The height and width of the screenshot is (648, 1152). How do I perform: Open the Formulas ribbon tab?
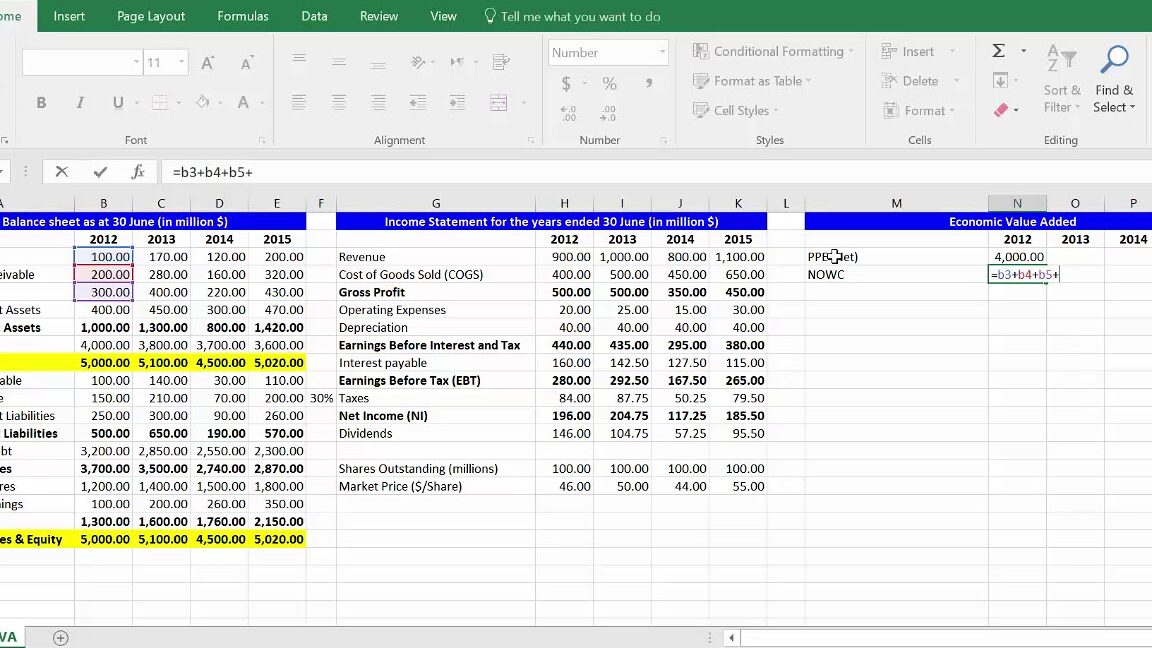pyautogui.click(x=243, y=16)
